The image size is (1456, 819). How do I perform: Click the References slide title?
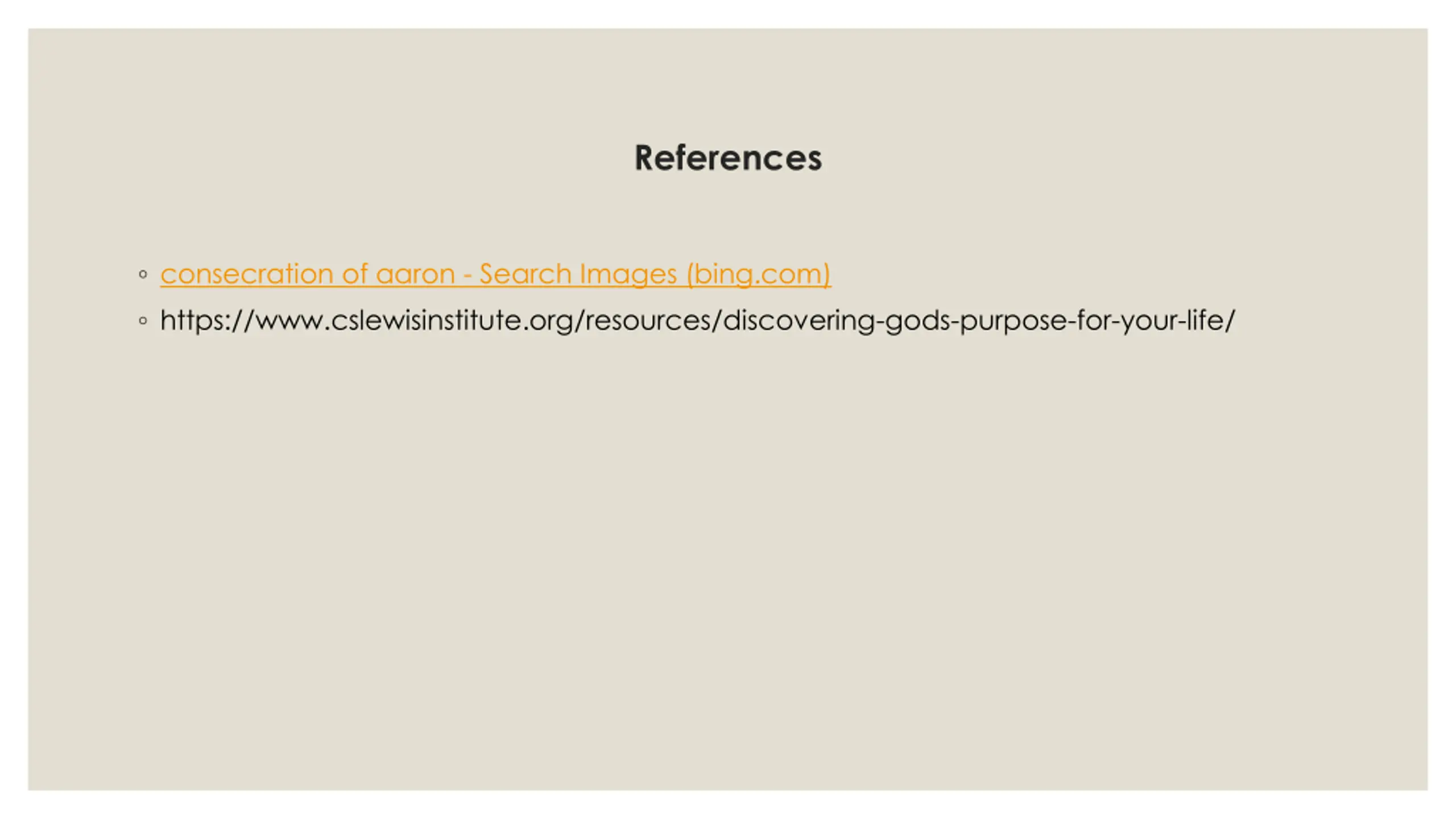tap(728, 158)
